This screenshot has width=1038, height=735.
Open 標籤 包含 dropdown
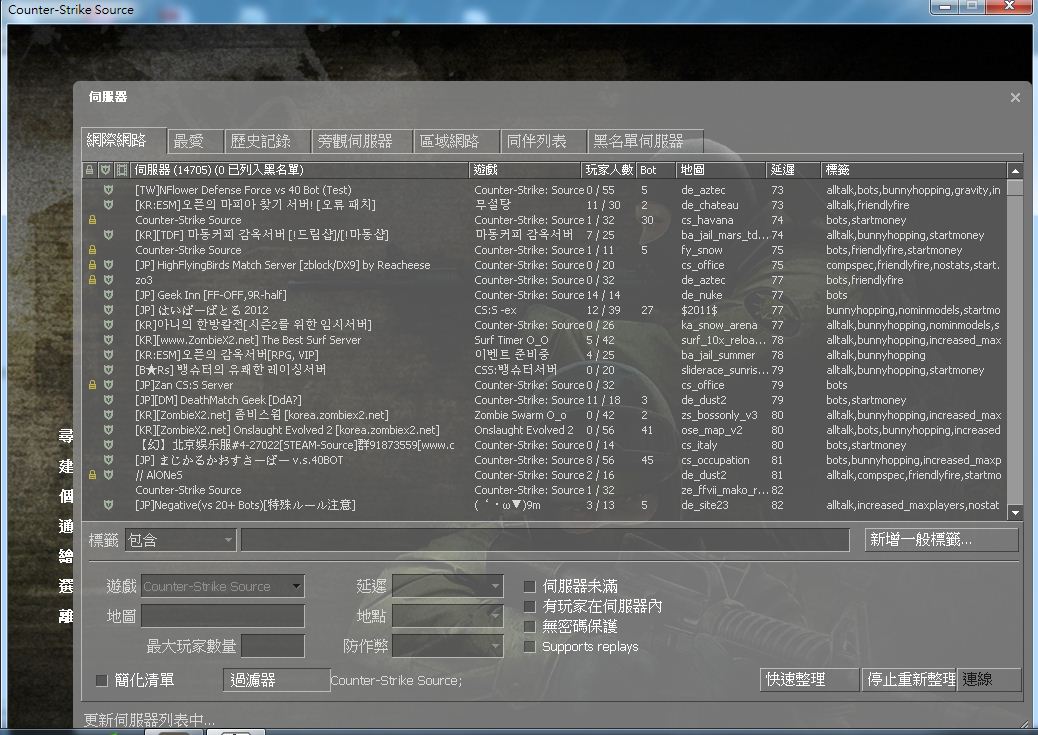coord(180,540)
